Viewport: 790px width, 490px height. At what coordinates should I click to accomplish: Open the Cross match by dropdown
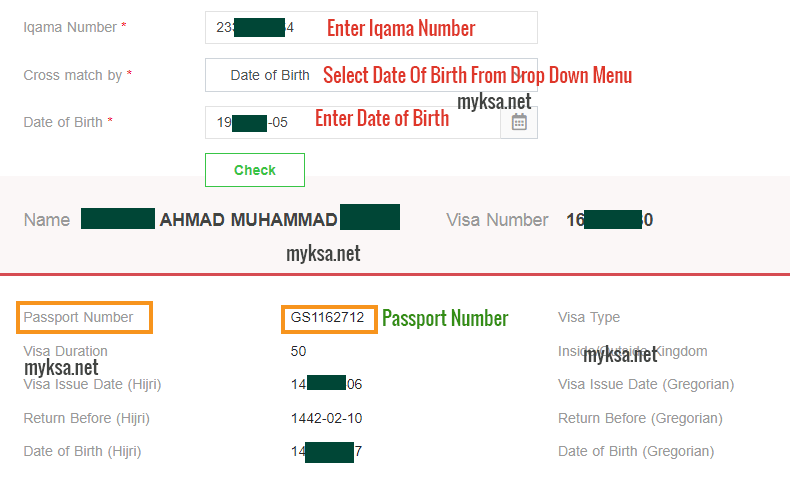click(x=371, y=75)
